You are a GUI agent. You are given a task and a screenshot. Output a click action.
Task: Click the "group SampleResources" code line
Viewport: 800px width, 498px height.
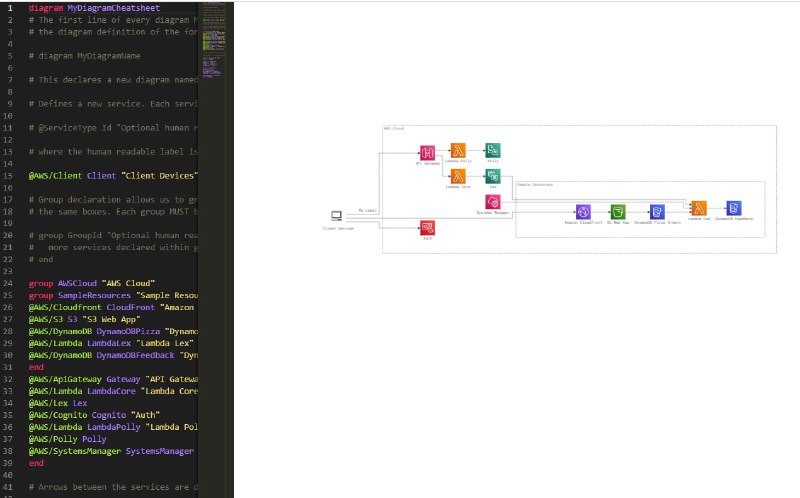113,295
